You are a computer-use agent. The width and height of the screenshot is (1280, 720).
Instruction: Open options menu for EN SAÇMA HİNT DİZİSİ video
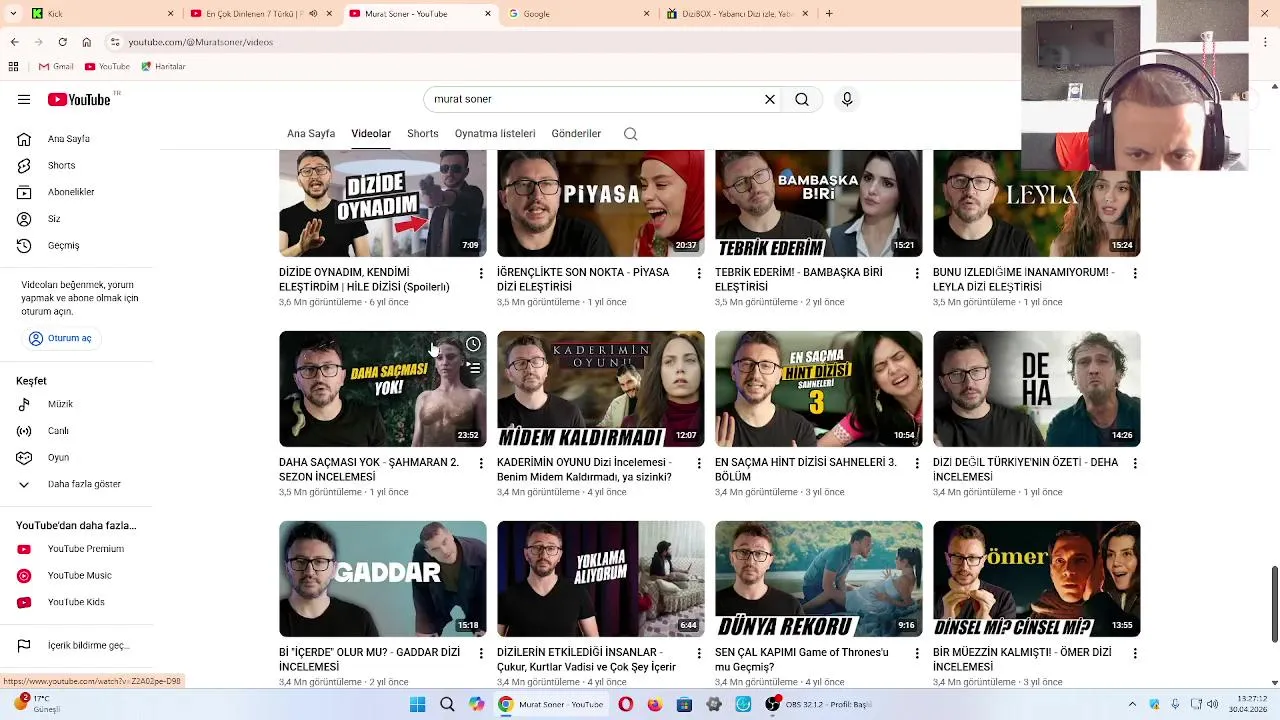[x=917, y=463]
